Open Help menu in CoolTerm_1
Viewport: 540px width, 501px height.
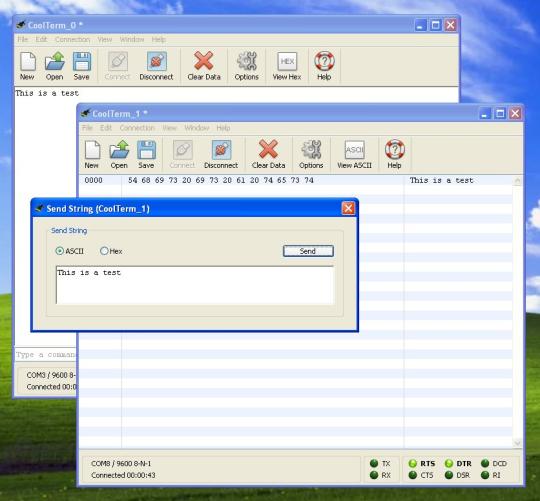224,128
